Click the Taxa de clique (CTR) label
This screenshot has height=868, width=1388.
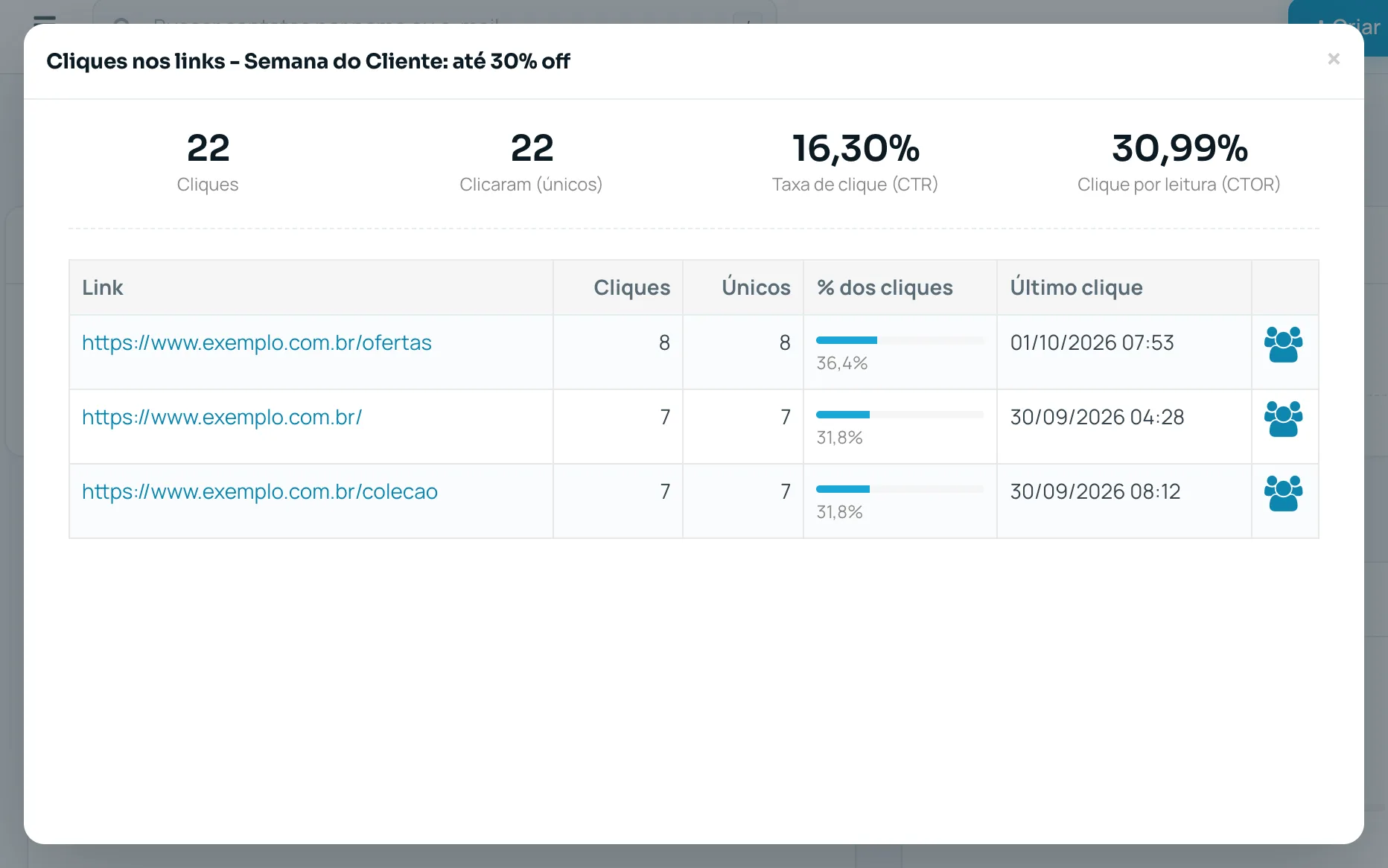pyautogui.click(x=855, y=185)
